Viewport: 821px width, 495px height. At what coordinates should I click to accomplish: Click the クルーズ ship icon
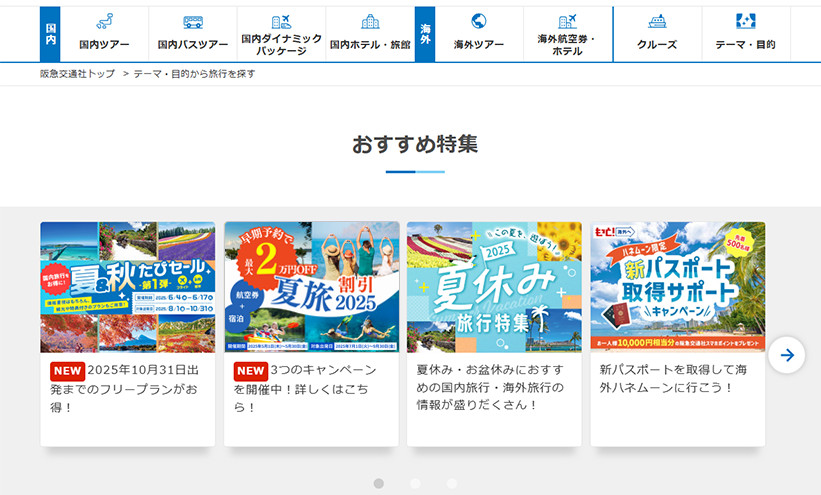point(657,21)
